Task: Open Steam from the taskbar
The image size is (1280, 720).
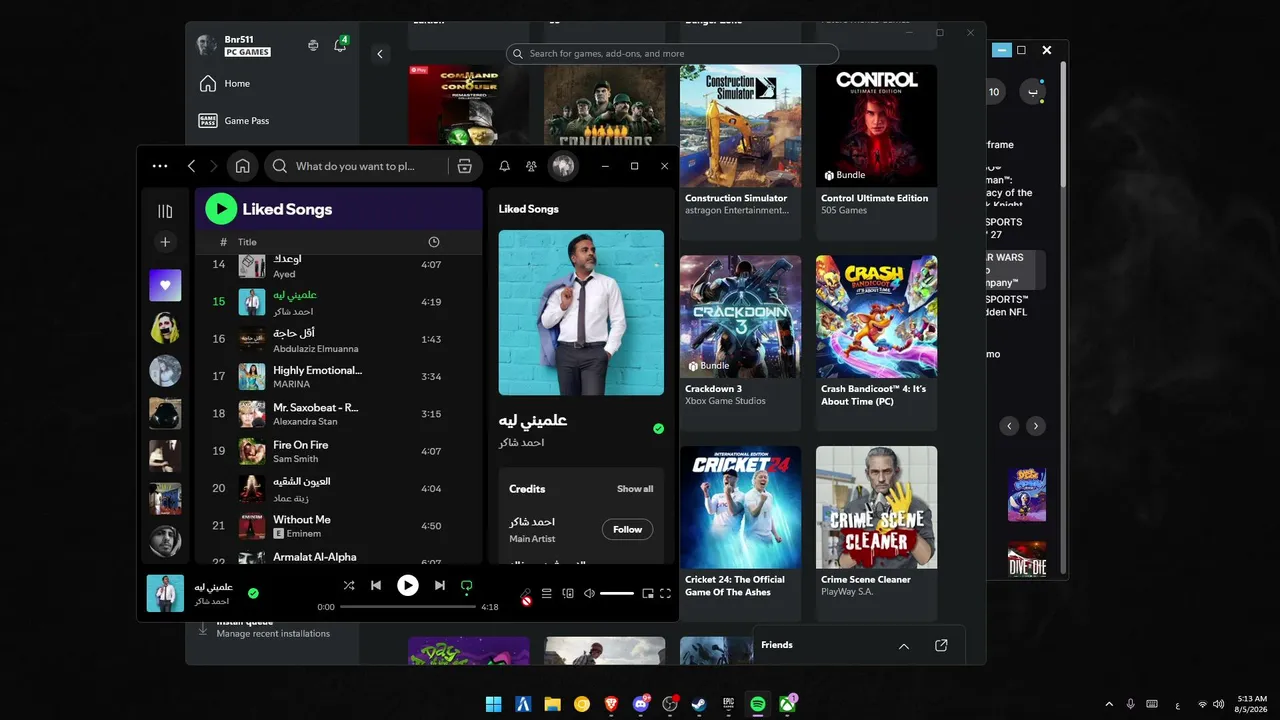Action: point(699,704)
